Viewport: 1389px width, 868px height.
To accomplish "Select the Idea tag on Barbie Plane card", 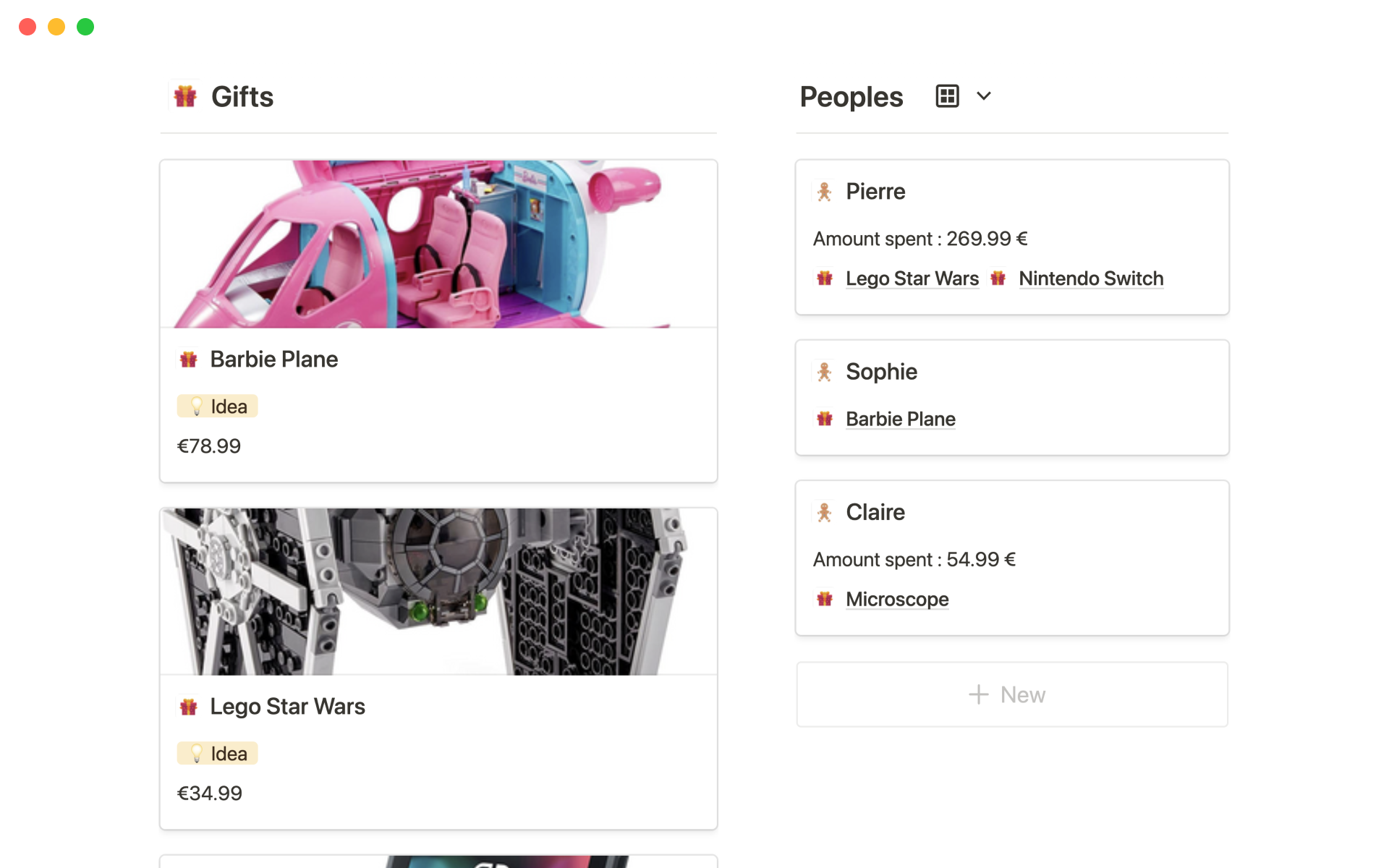I will (x=218, y=407).
